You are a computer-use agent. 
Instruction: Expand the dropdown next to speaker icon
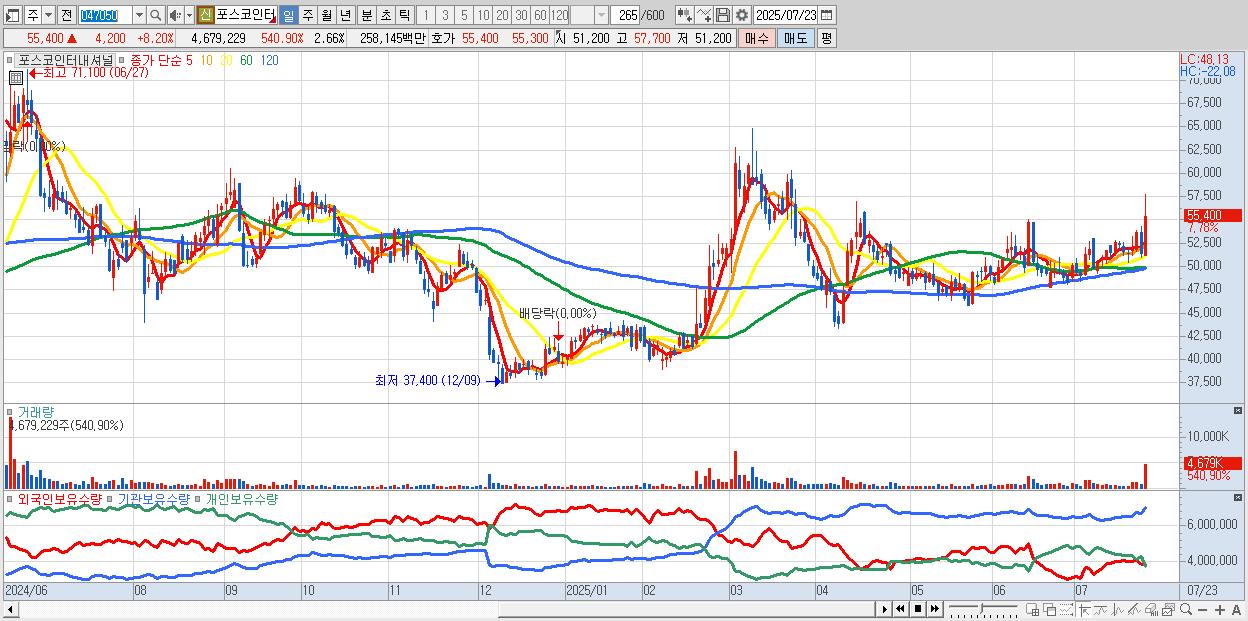(189, 15)
